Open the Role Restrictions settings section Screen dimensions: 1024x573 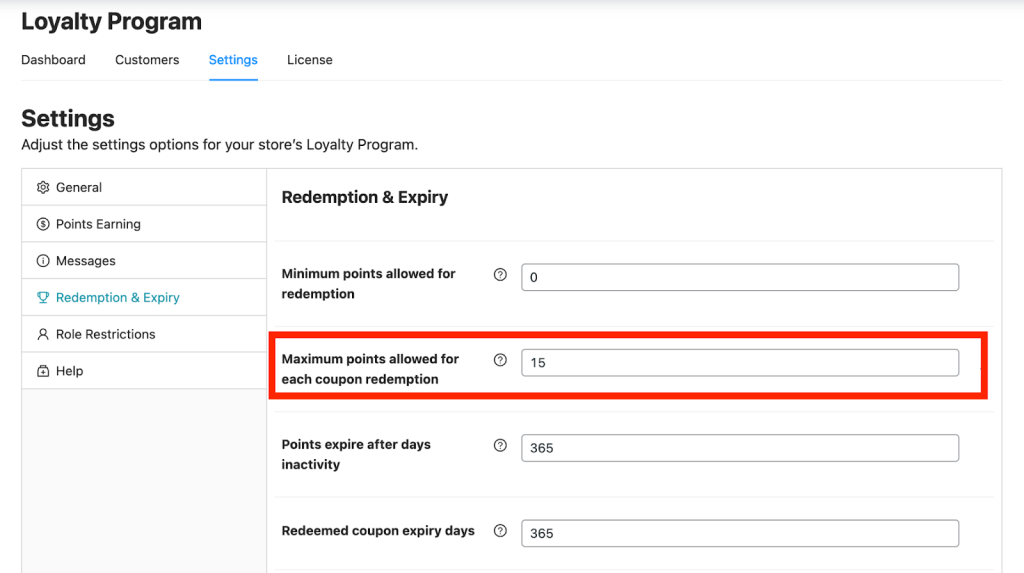tap(105, 334)
